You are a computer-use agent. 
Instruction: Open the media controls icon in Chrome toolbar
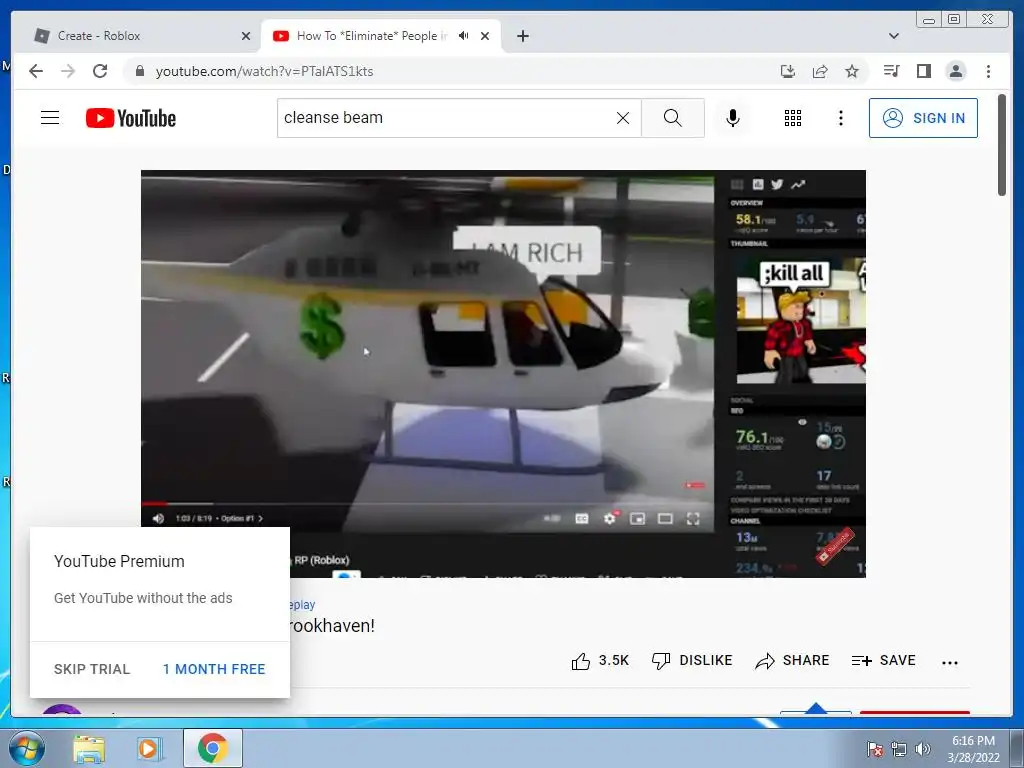[891, 71]
